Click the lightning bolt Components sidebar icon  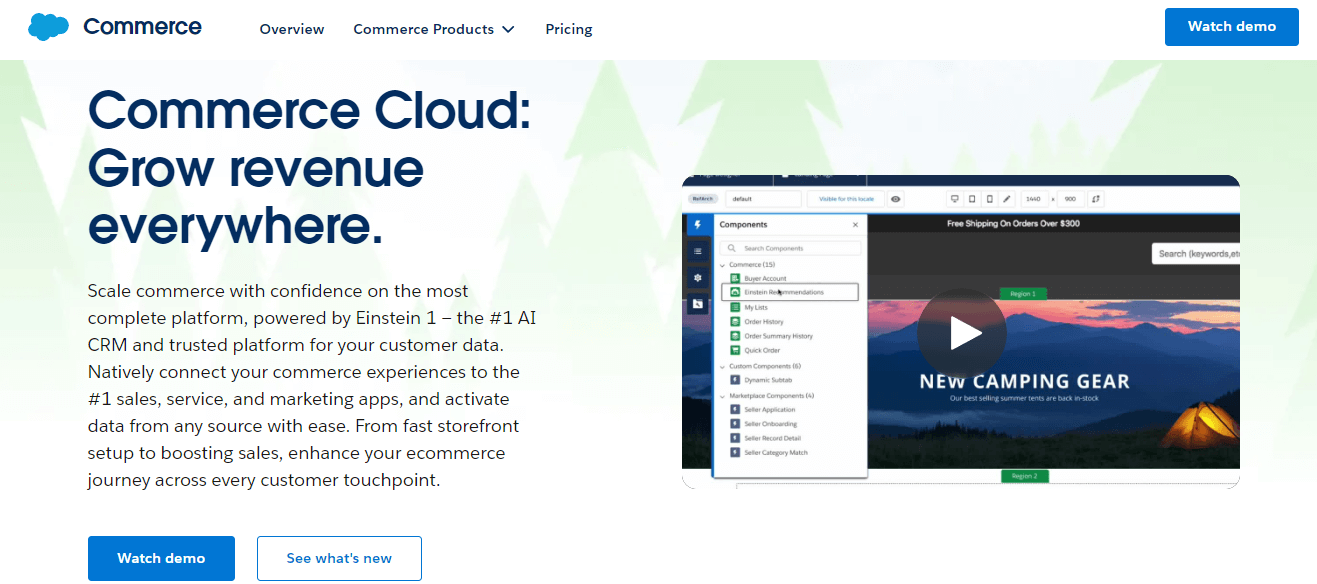tap(697, 225)
